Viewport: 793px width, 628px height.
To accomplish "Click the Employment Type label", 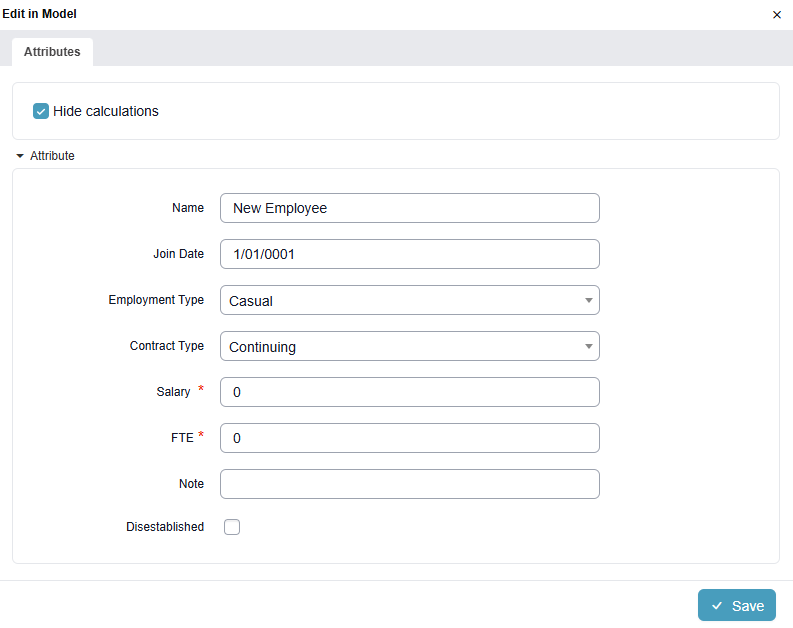I will [156, 300].
